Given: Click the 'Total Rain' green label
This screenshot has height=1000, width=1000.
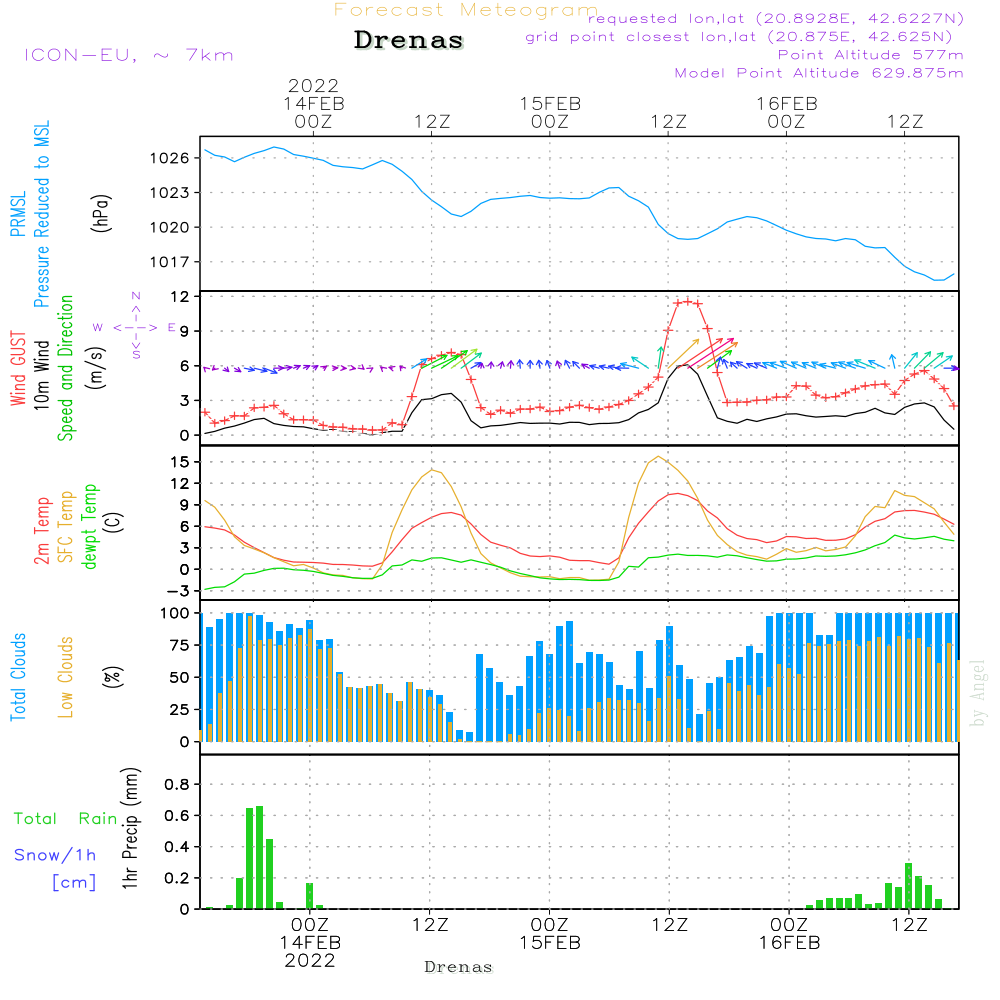Looking at the screenshot, I should coord(66,819).
